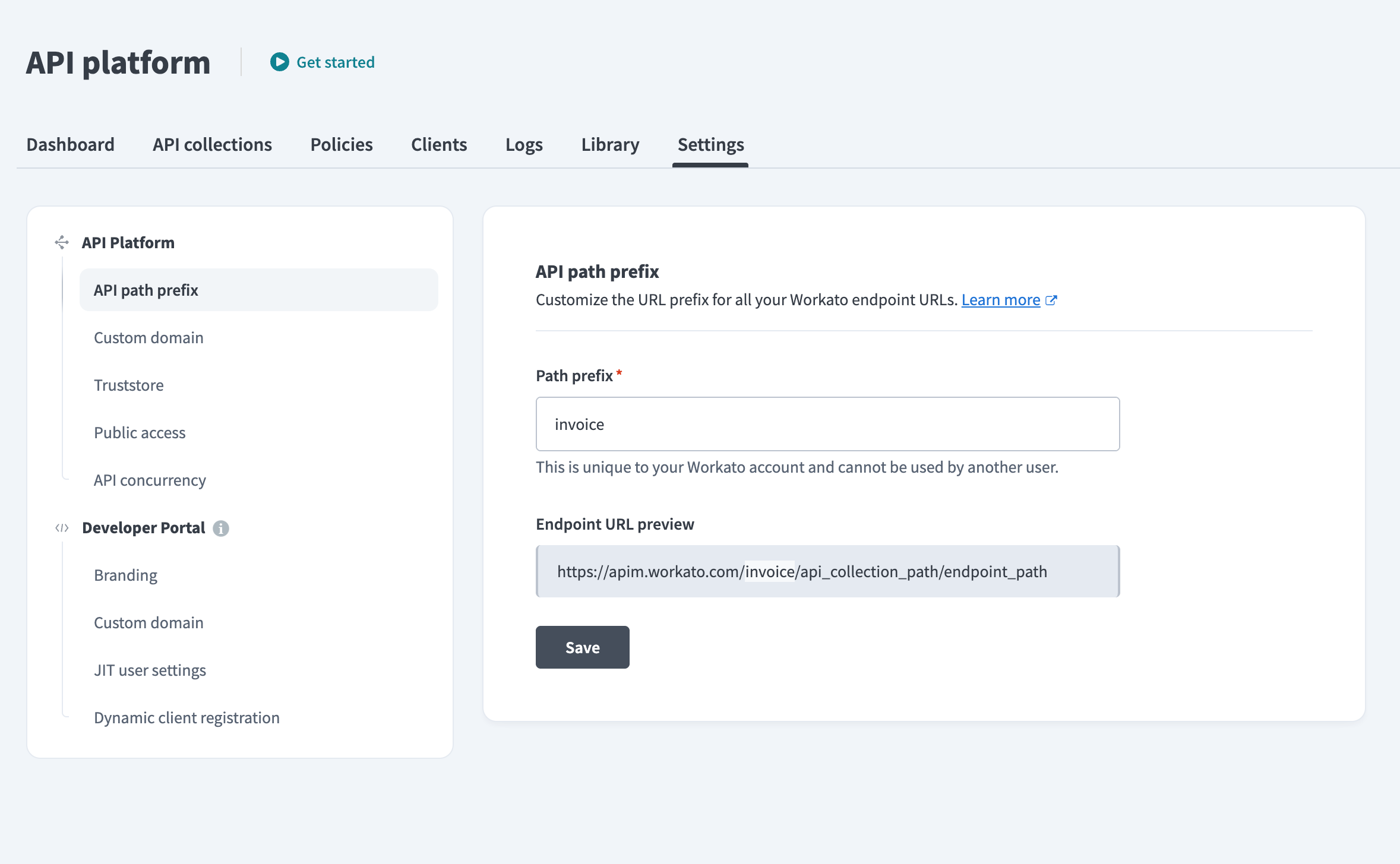Open the Truststore settings
The width and height of the screenshot is (1400, 864).
coord(129,385)
